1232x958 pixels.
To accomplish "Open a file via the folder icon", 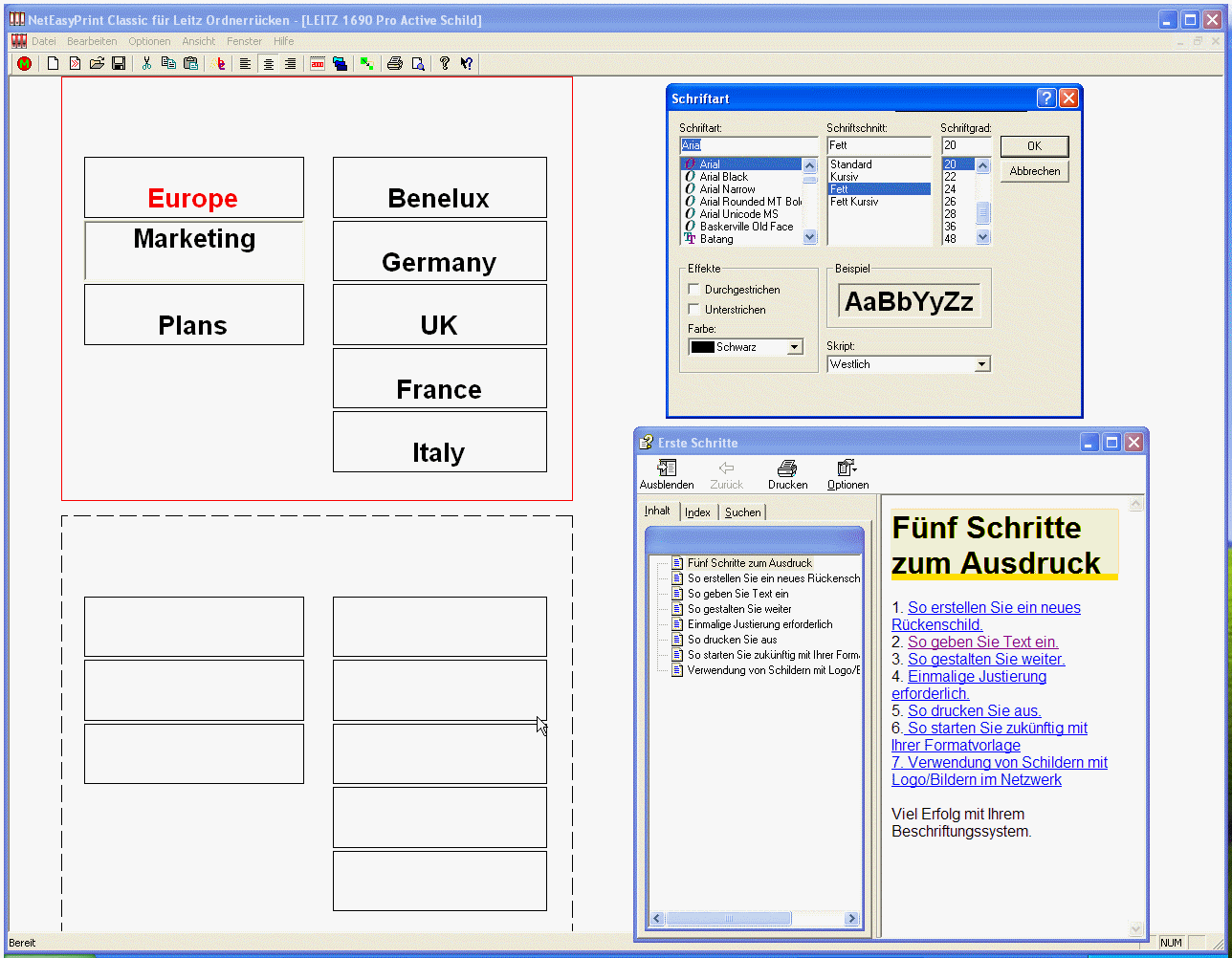I will [97, 64].
